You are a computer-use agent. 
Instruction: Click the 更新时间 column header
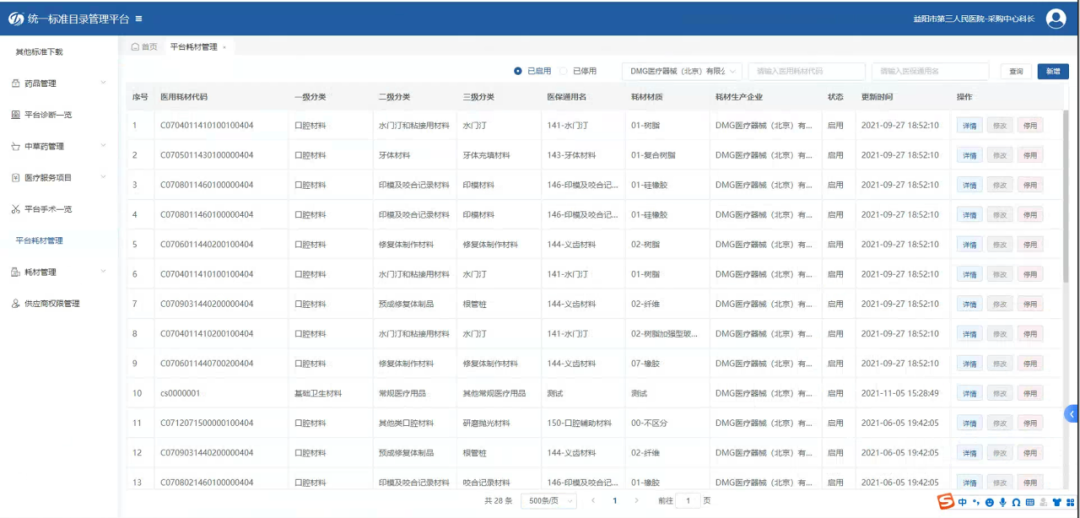878,97
